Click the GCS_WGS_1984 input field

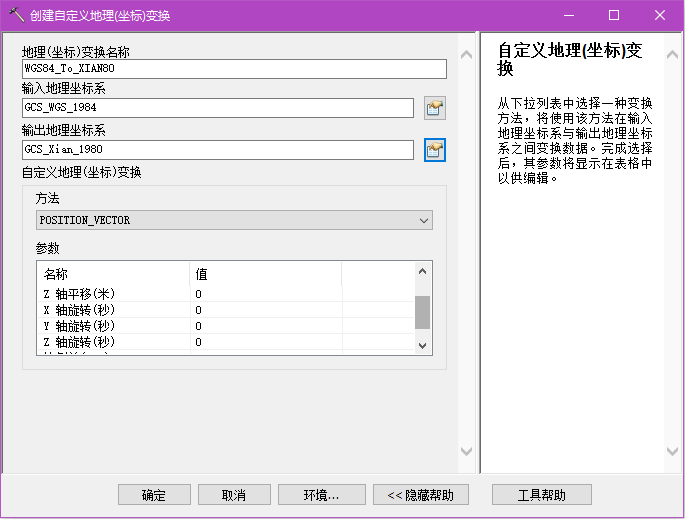pos(218,108)
